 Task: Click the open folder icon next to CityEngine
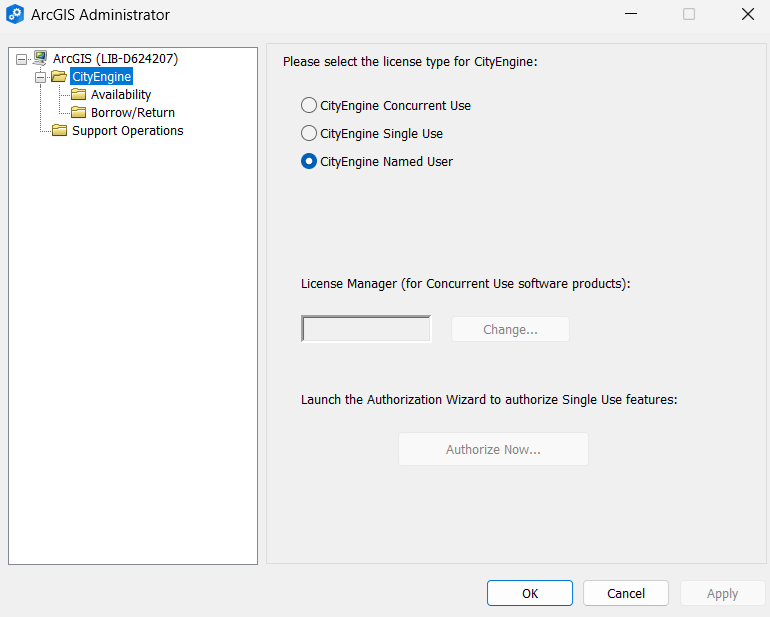pyautogui.click(x=59, y=77)
